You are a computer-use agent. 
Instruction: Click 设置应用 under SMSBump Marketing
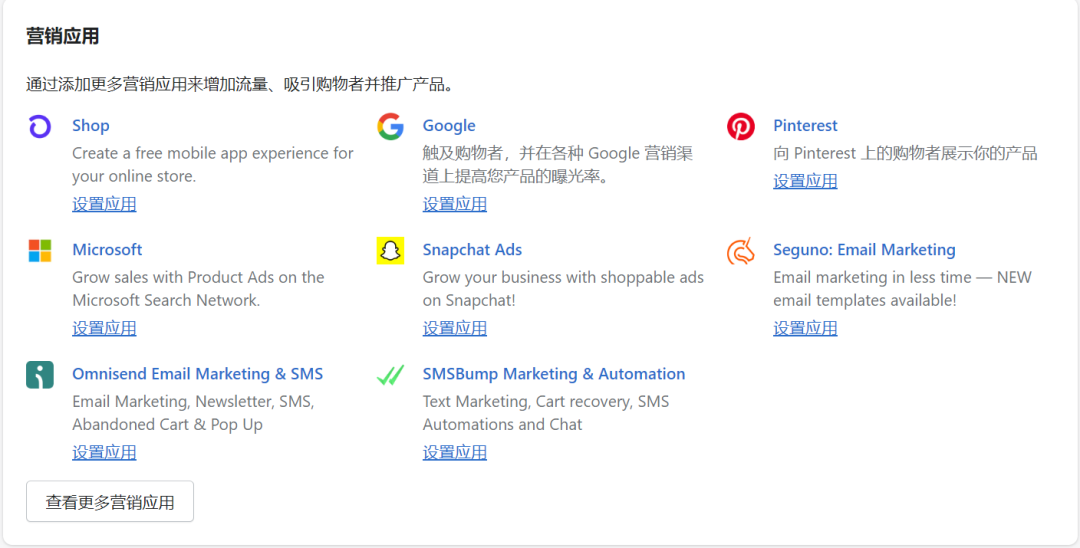pos(455,452)
